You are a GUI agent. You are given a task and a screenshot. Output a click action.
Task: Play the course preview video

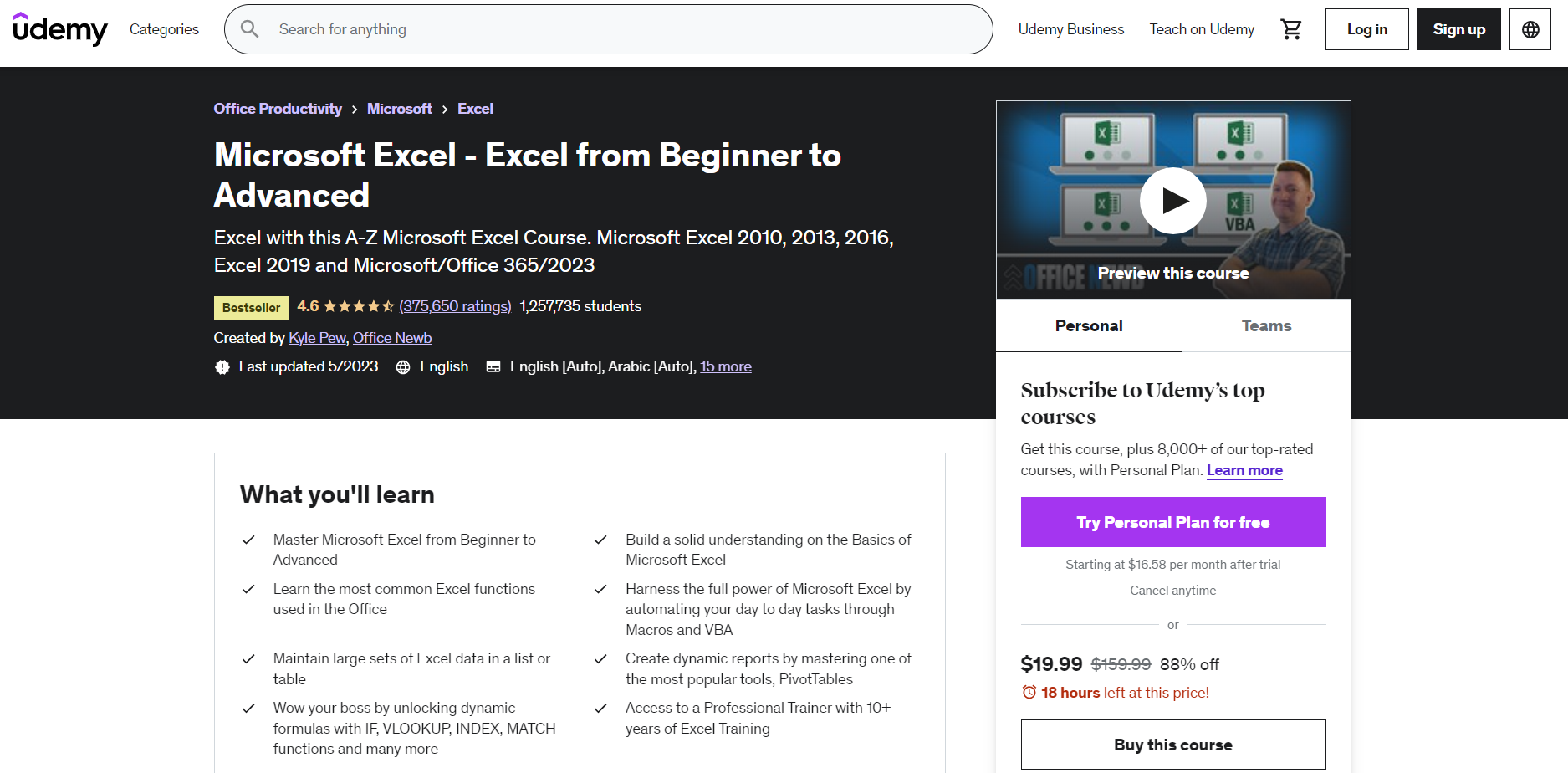click(x=1173, y=200)
